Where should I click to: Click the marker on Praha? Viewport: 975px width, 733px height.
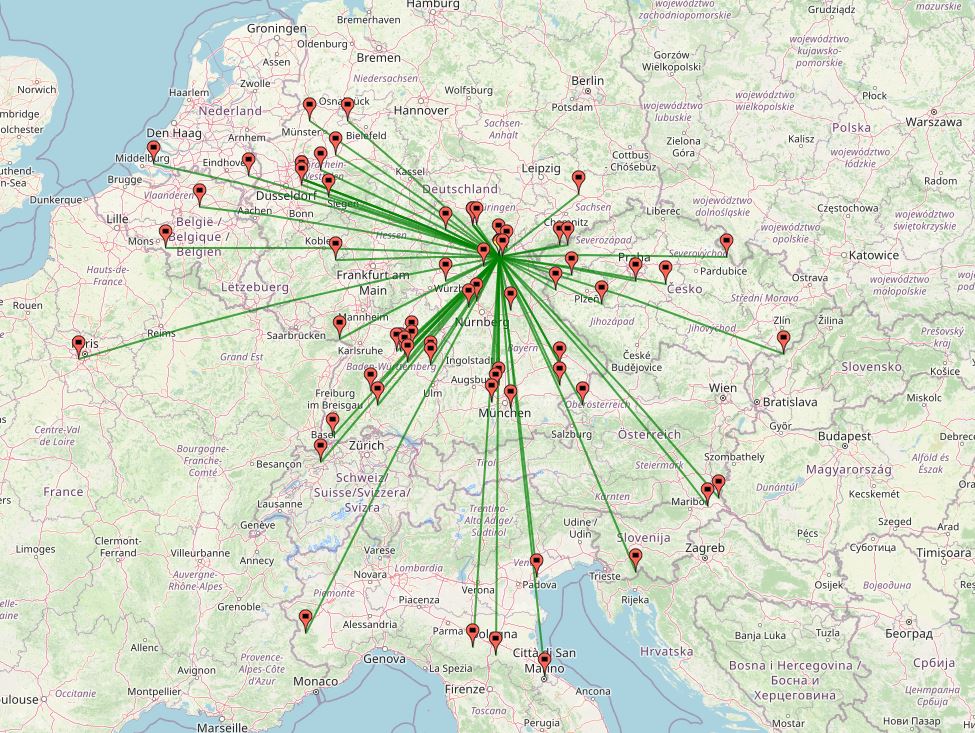635,266
